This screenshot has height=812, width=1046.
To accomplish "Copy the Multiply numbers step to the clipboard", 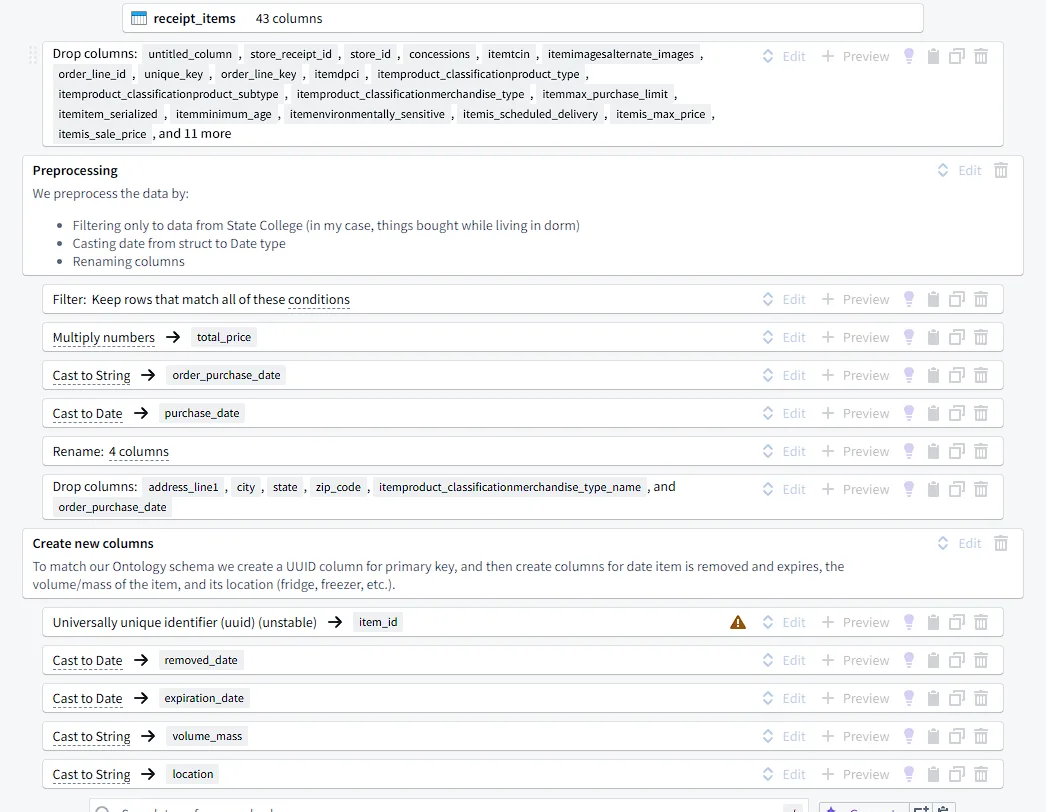I will pos(933,337).
